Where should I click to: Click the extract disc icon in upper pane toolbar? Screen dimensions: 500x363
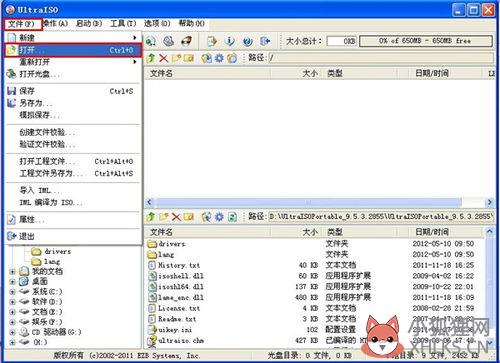(206, 58)
